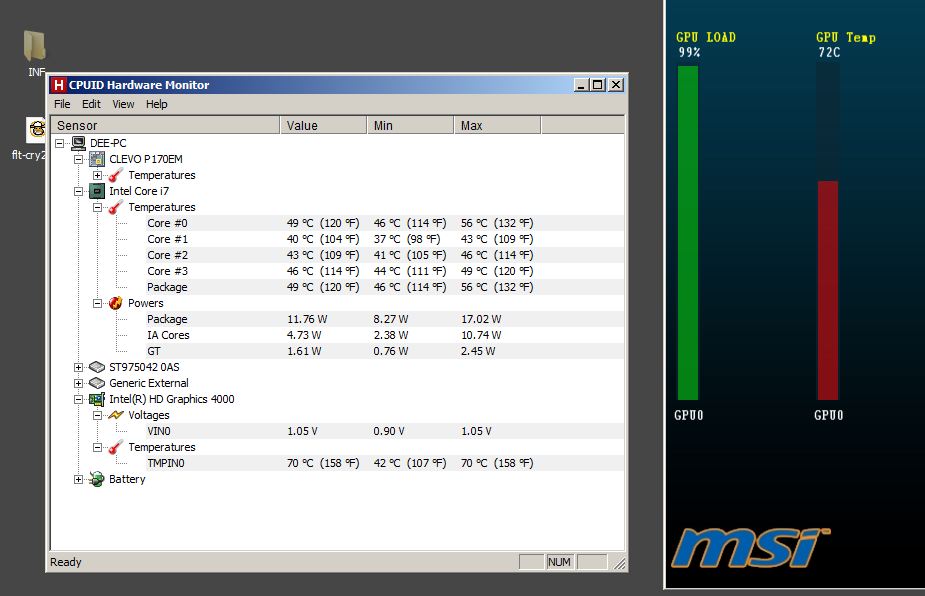Click the 99% GPU load reading
Image resolution: width=925 pixels, height=596 pixels.
(689, 52)
